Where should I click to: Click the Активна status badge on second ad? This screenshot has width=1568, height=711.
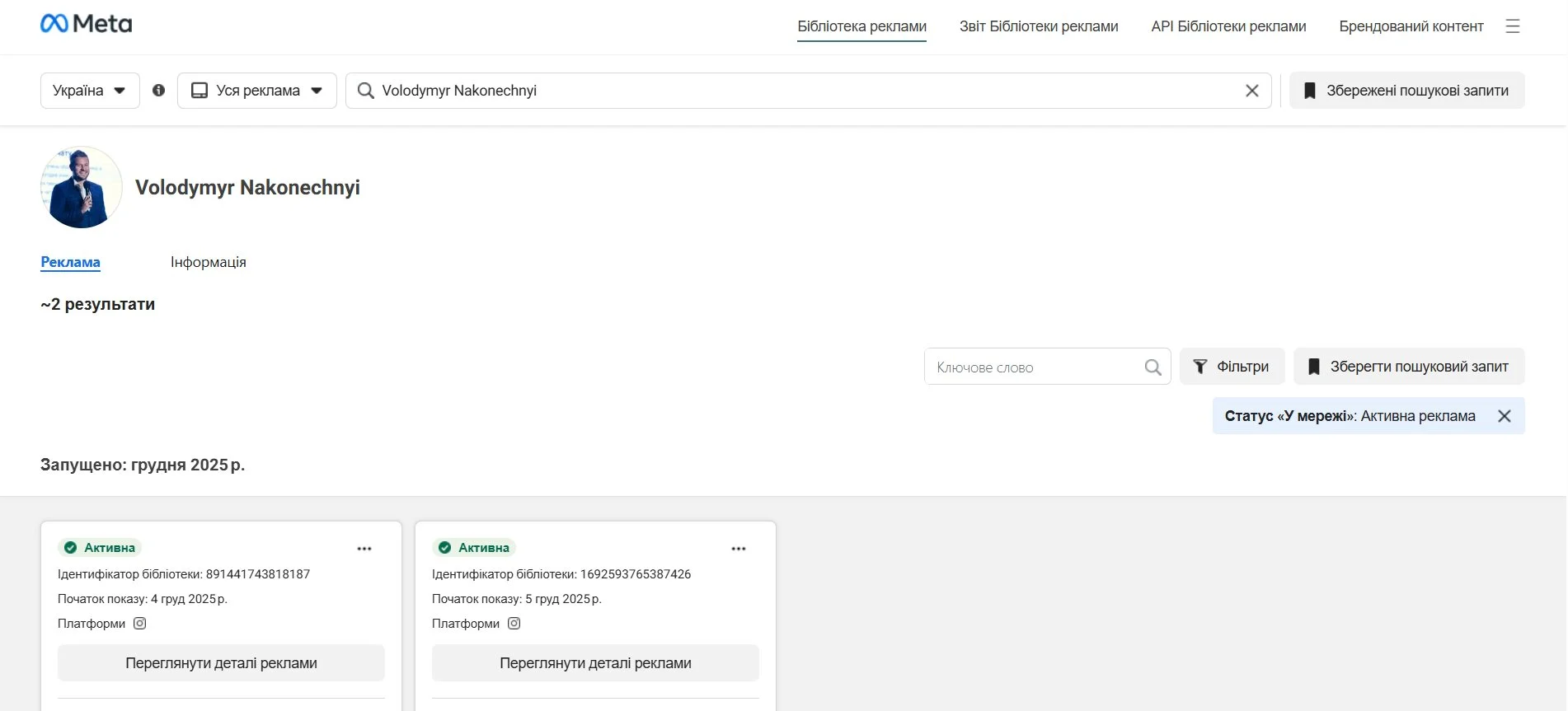click(x=474, y=548)
